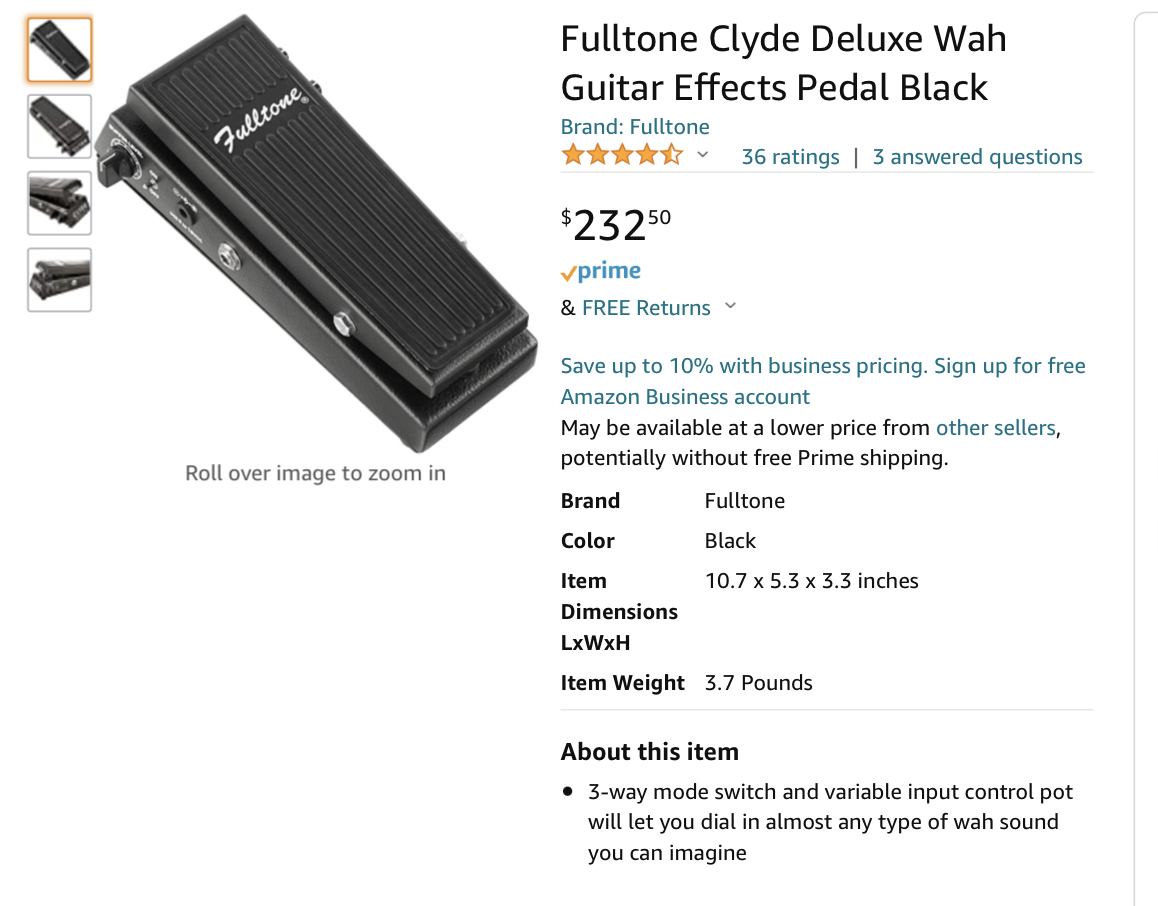Select the second product thumbnail image
Screen dimensions: 1158x906
[60, 126]
